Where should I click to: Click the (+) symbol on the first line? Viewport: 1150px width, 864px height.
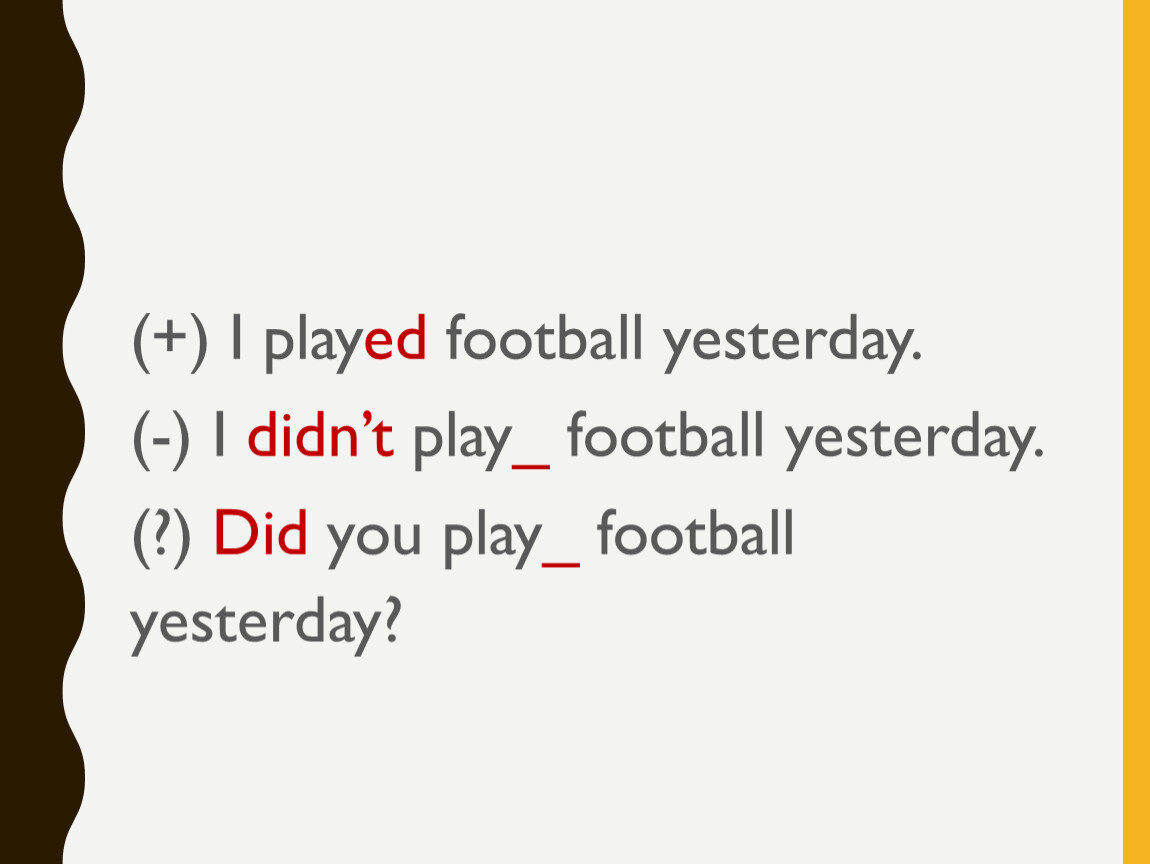click(x=169, y=342)
